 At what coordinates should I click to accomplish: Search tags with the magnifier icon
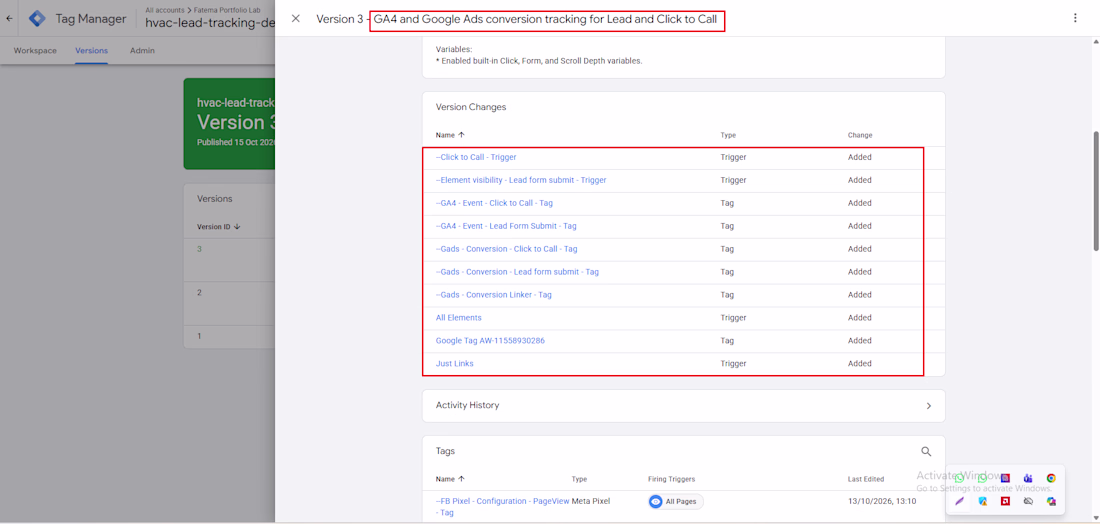(x=926, y=452)
